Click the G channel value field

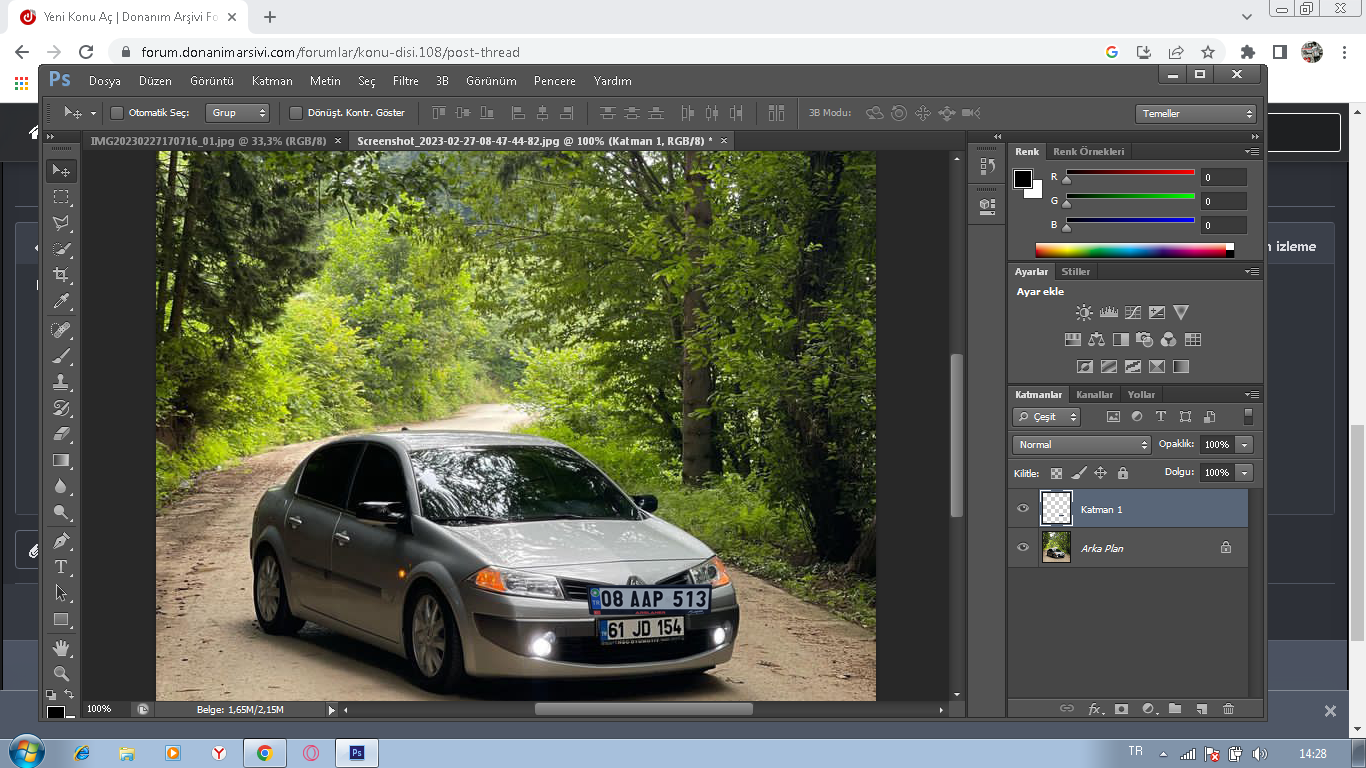click(x=1224, y=201)
